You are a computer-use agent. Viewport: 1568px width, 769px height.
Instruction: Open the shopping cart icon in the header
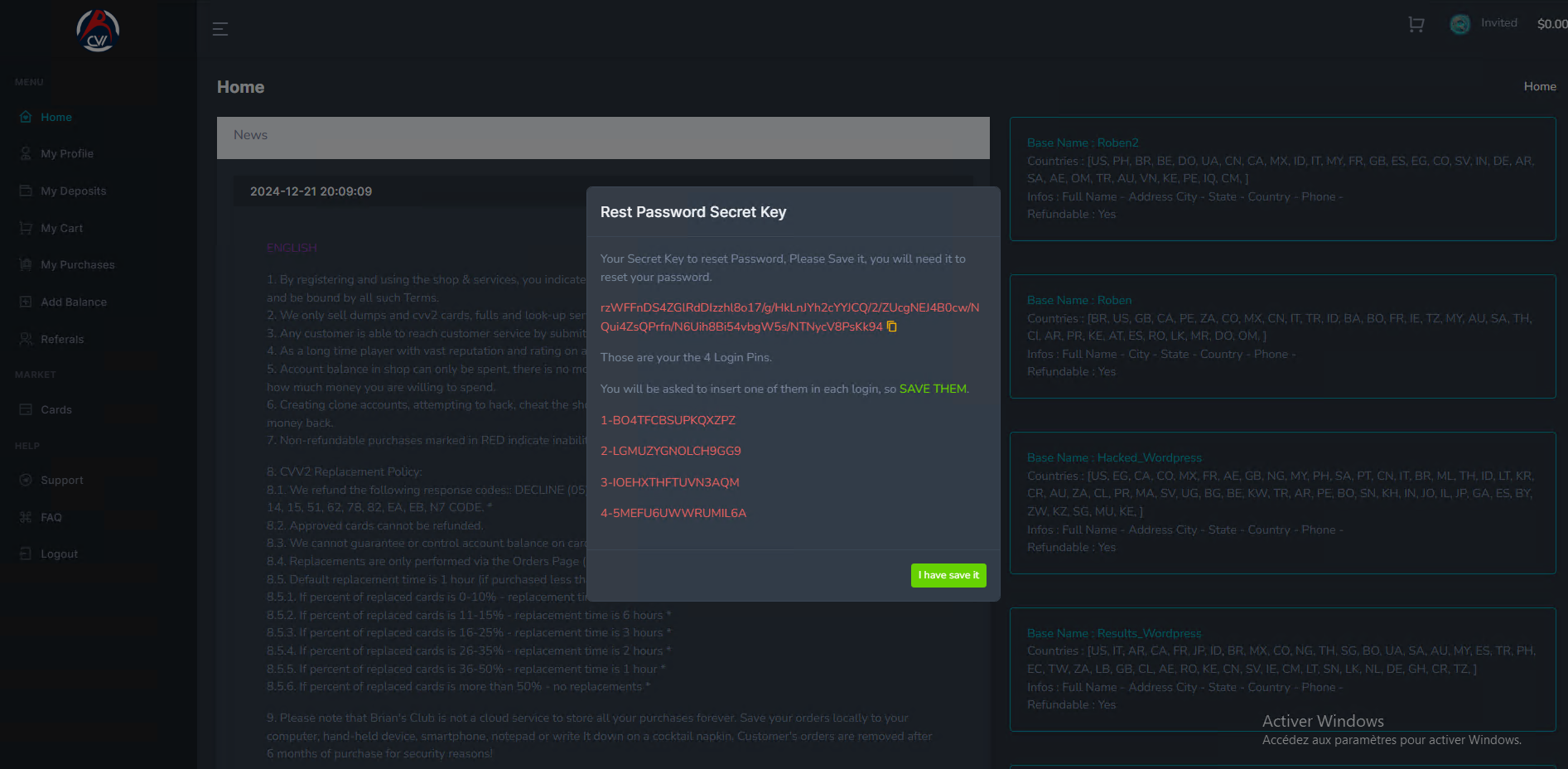1416,24
